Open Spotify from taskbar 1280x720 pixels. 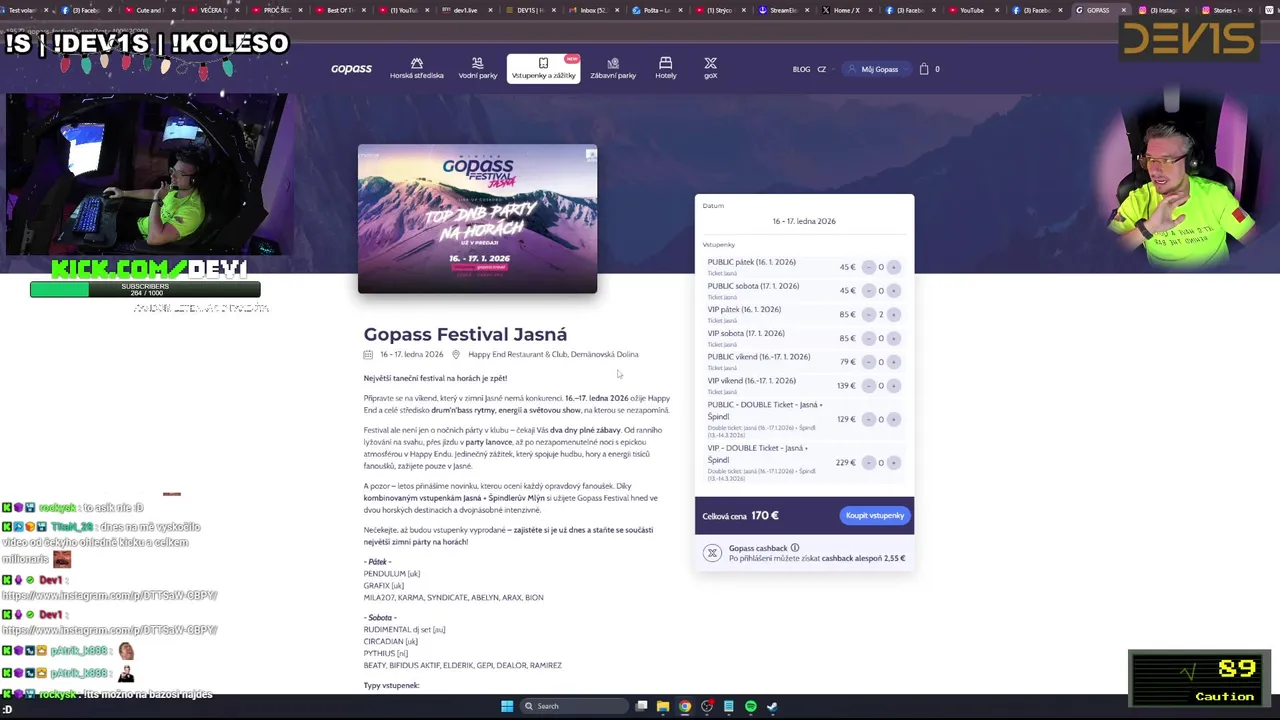[x=751, y=706]
